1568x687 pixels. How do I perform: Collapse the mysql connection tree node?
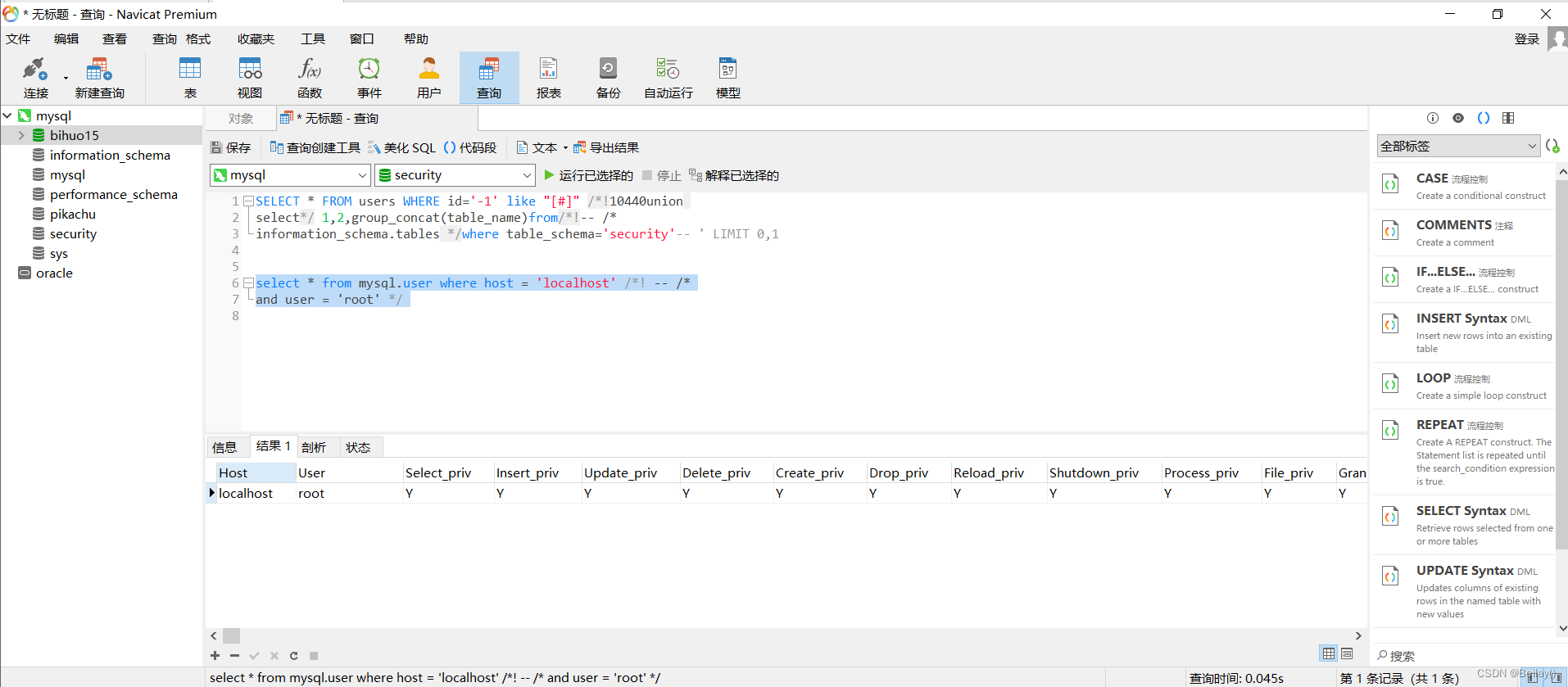point(7,115)
